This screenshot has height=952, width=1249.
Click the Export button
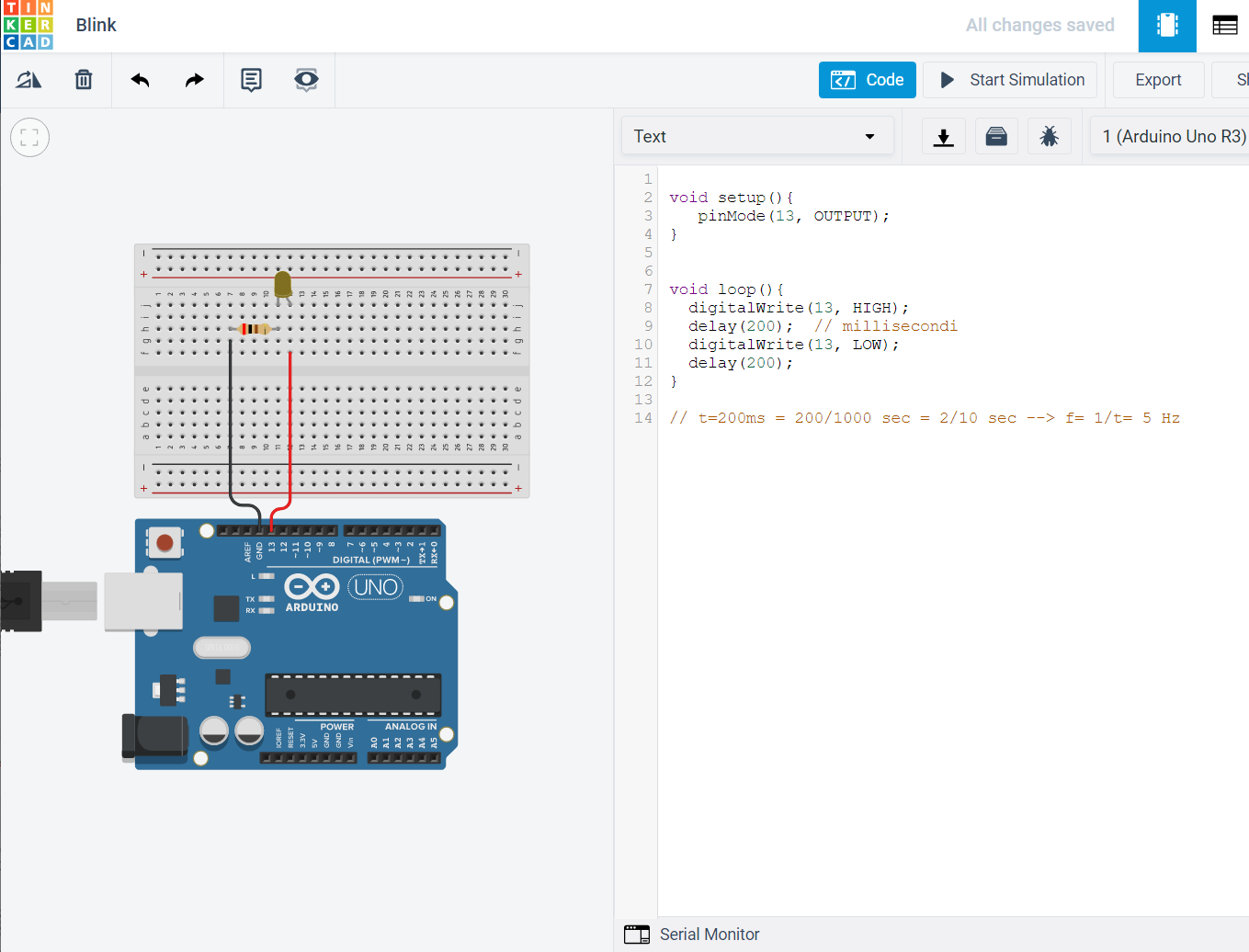1158,80
